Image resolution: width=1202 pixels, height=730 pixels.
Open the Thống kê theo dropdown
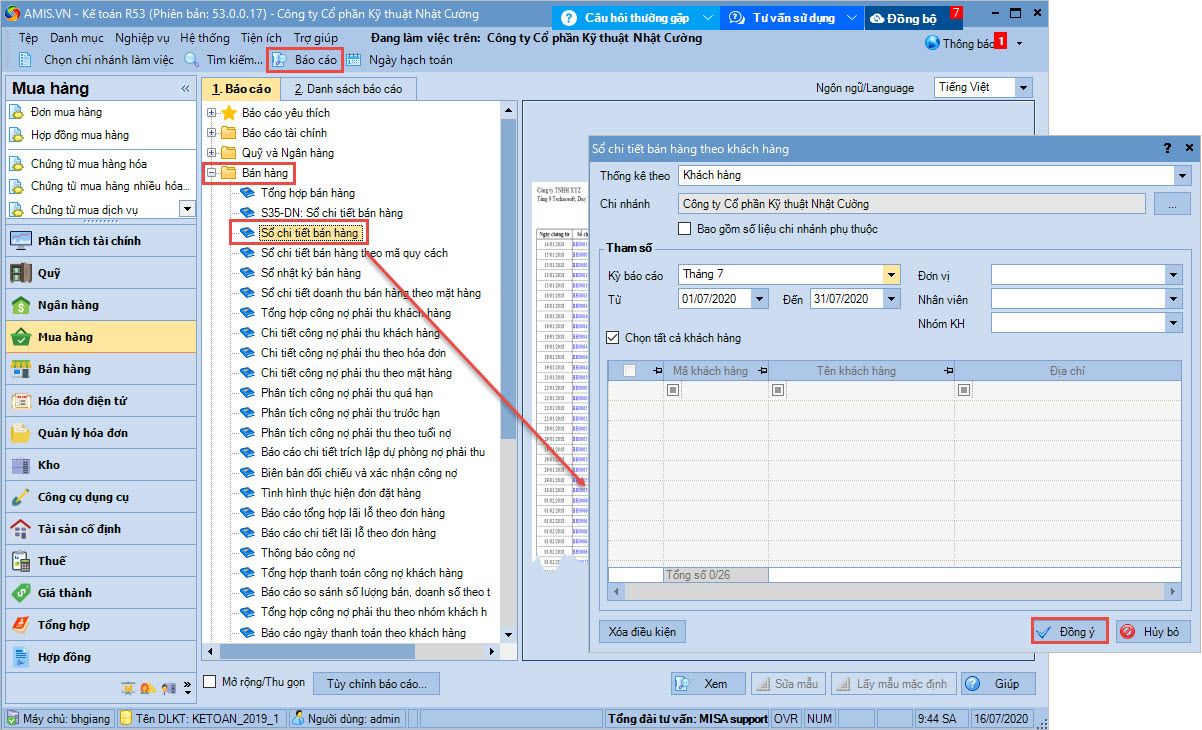click(1183, 176)
